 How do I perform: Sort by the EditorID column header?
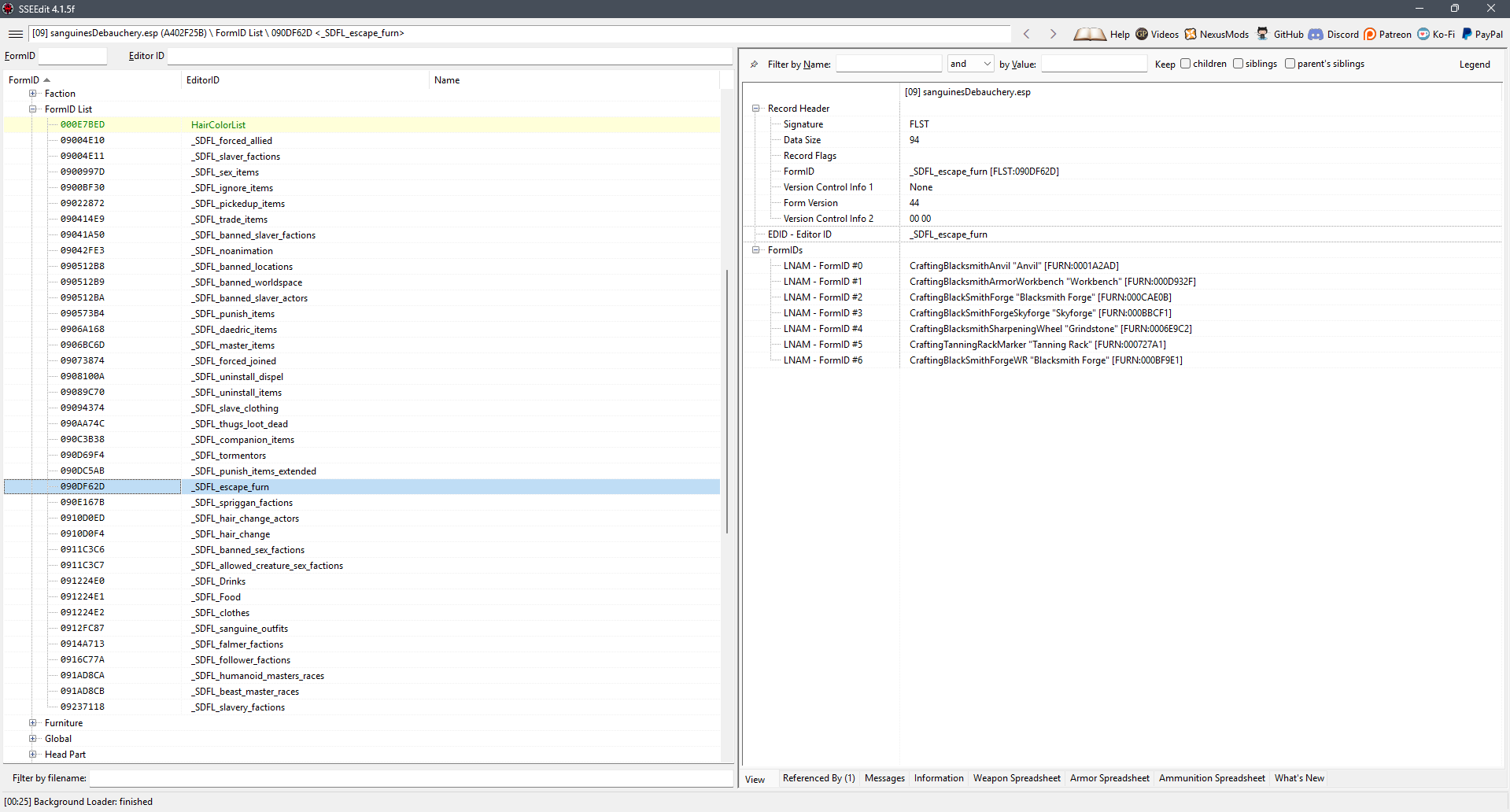pos(305,80)
